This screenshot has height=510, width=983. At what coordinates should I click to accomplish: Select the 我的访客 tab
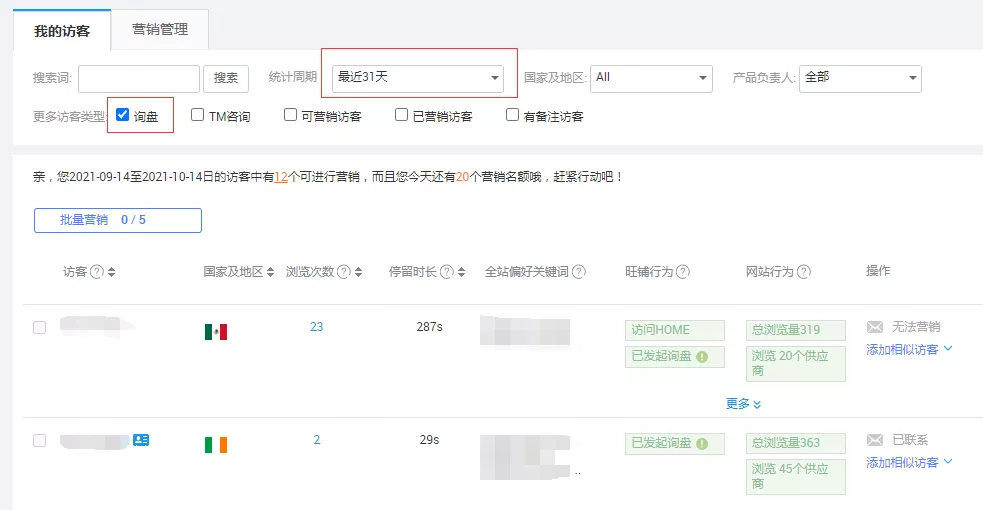pyautogui.click(x=62, y=31)
